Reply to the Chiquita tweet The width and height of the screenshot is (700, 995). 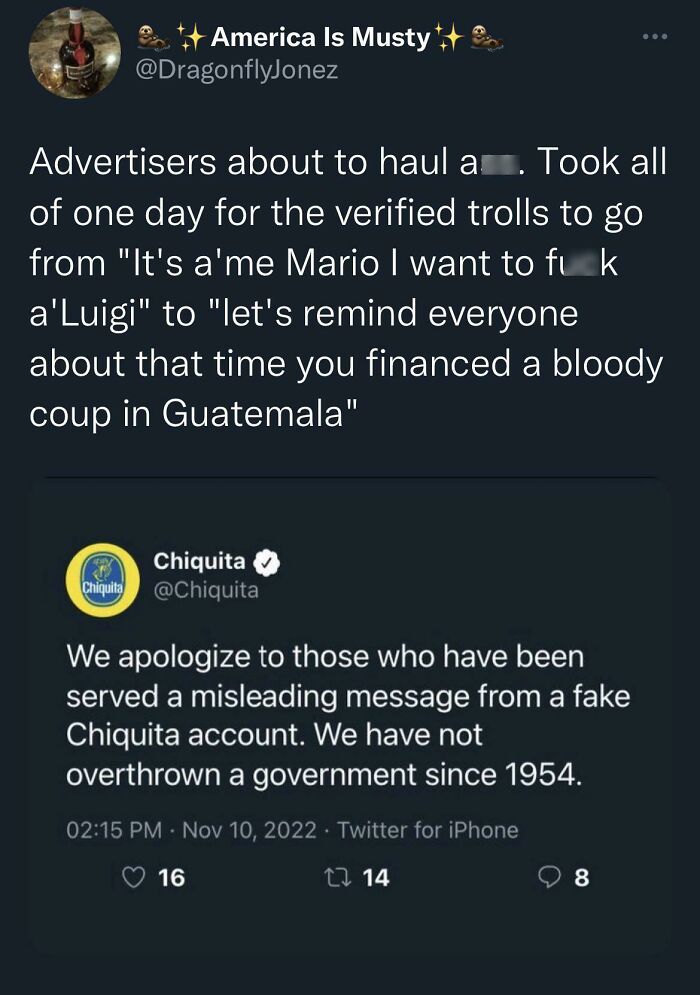point(548,878)
